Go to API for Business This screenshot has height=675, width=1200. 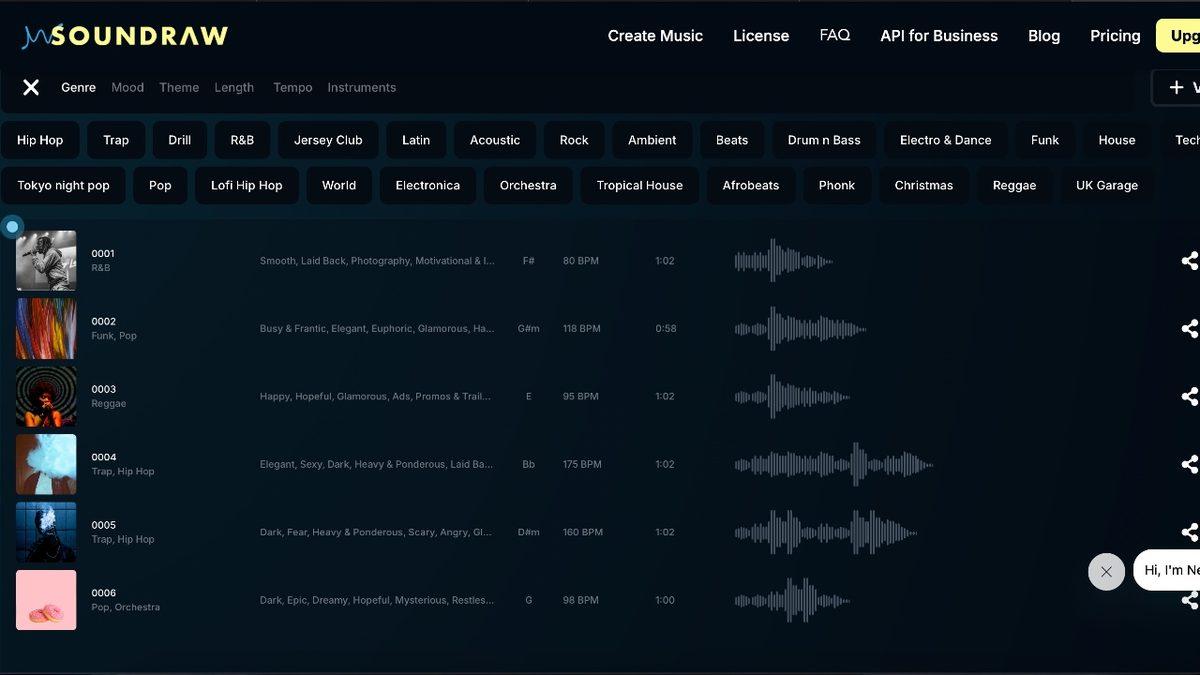tap(938, 36)
